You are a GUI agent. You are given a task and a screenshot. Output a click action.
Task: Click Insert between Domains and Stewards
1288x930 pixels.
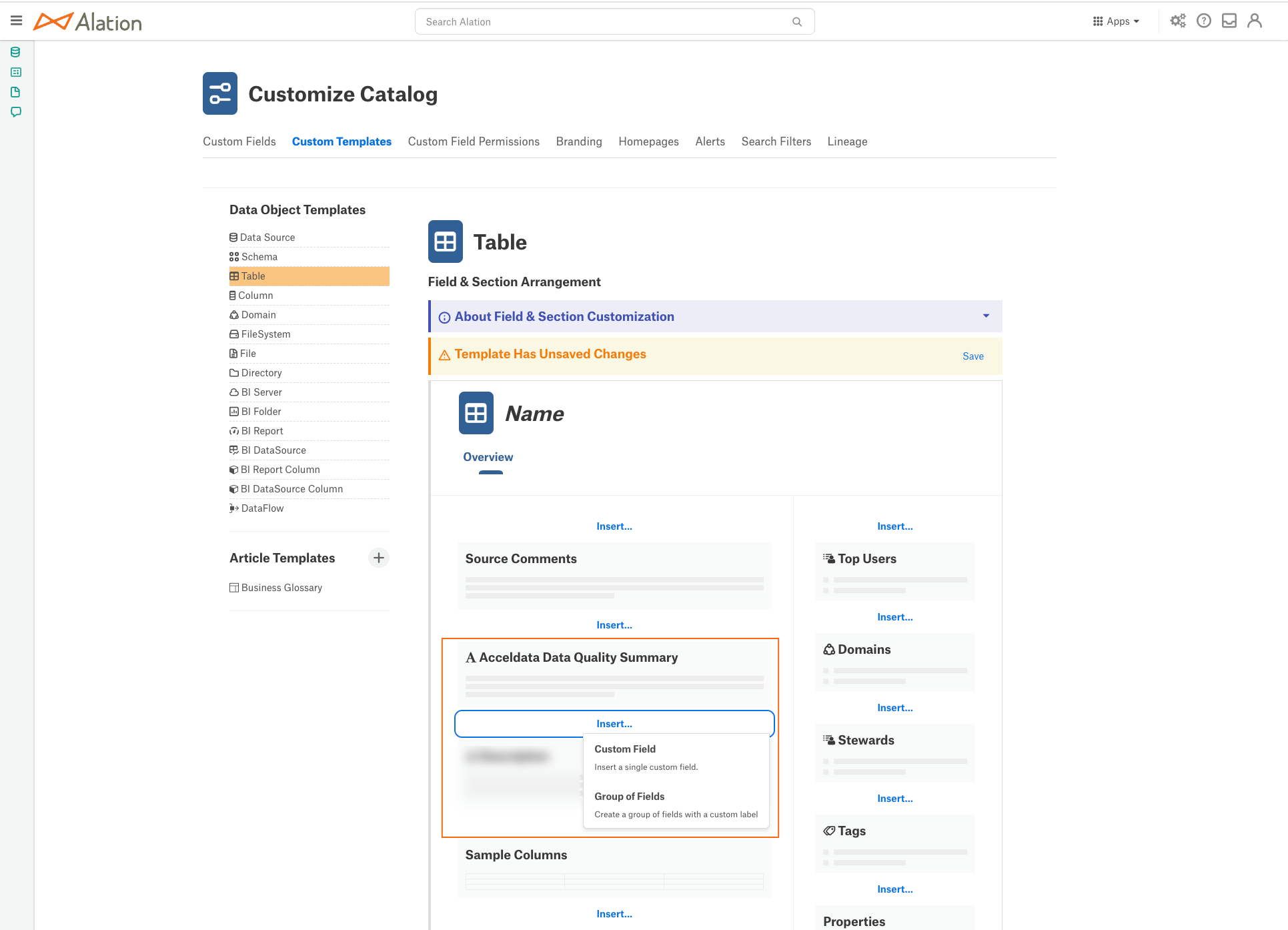[895, 708]
